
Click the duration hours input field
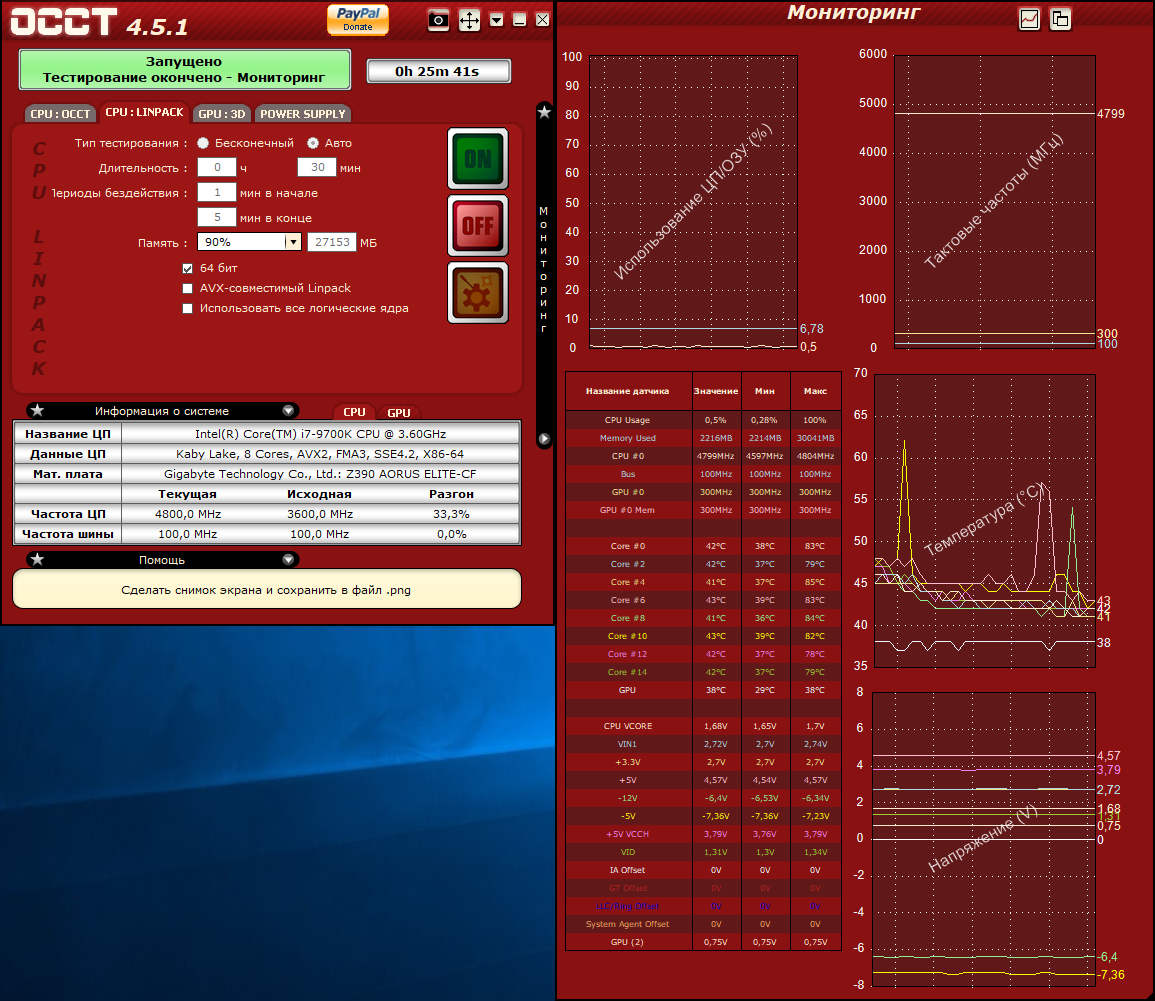click(x=217, y=167)
